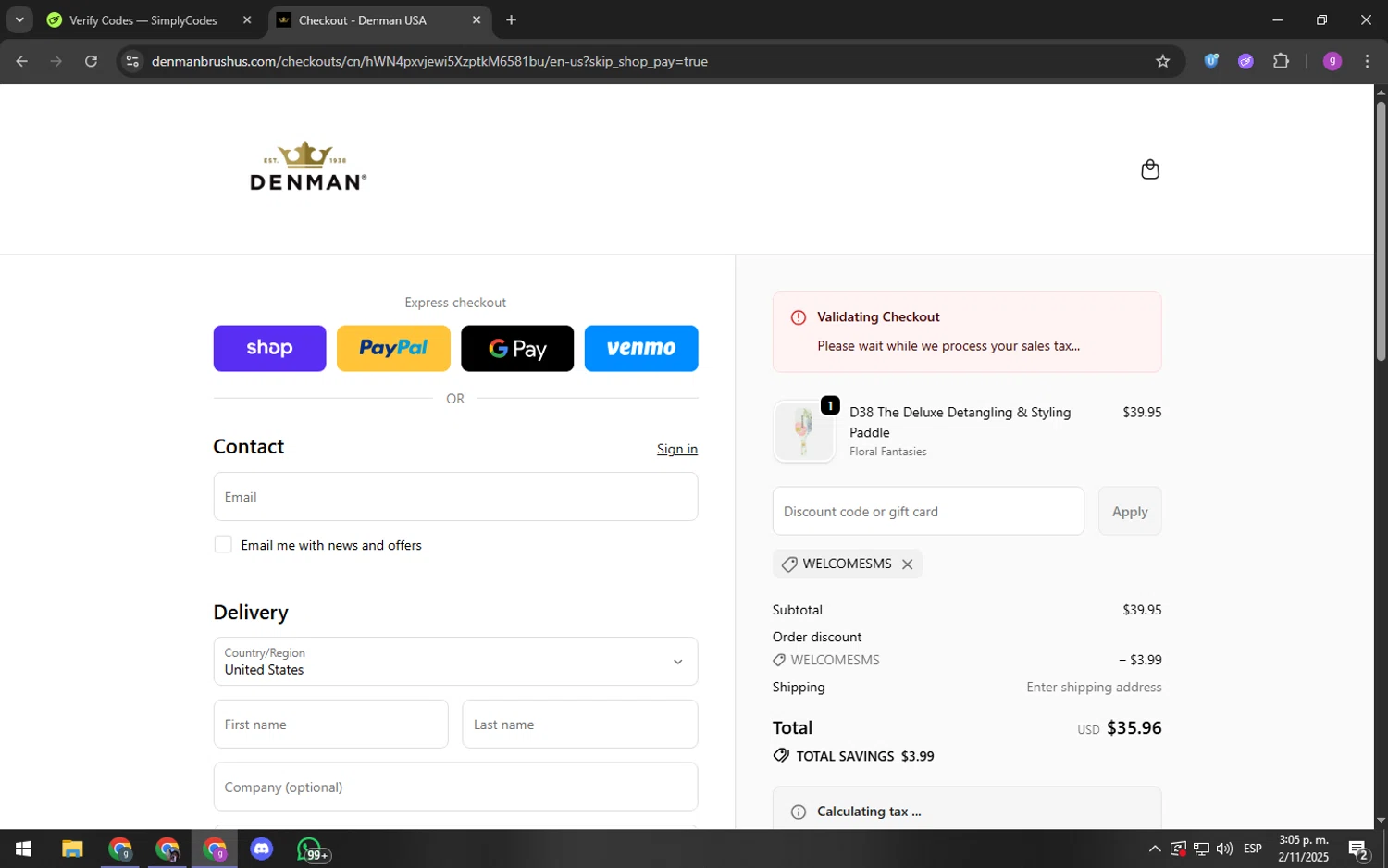This screenshot has width=1388, height=868.
Task: Close the Checkout - Denman USA tab
Action: pyautogui.click(x=476, y=19)
